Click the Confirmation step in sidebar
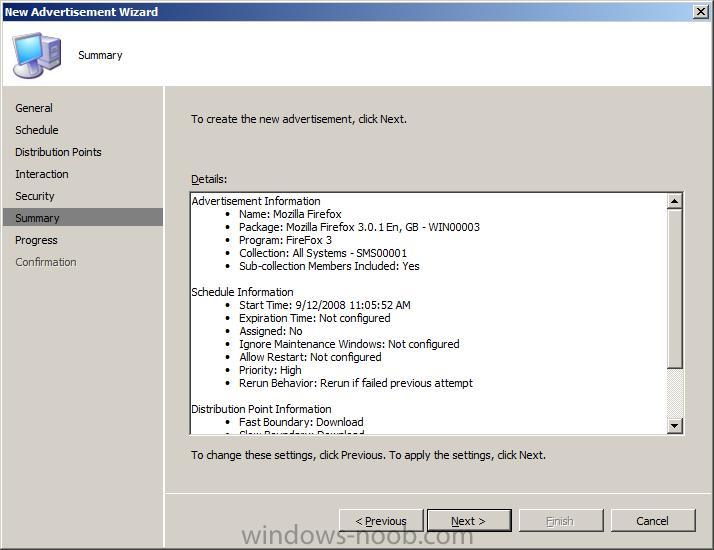 coord(46,262)
